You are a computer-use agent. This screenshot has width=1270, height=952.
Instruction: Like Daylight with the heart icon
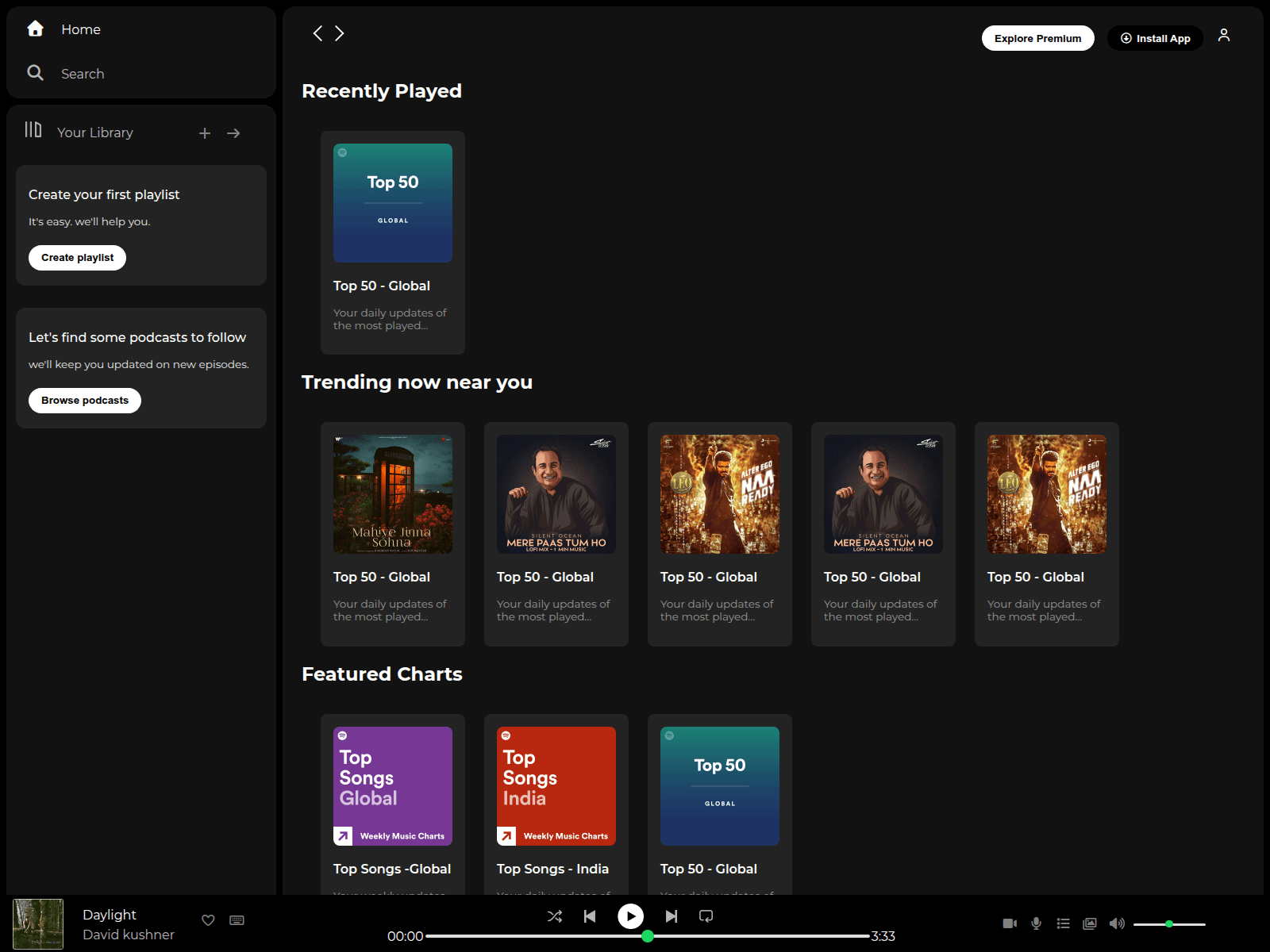(x=208, y=920)
